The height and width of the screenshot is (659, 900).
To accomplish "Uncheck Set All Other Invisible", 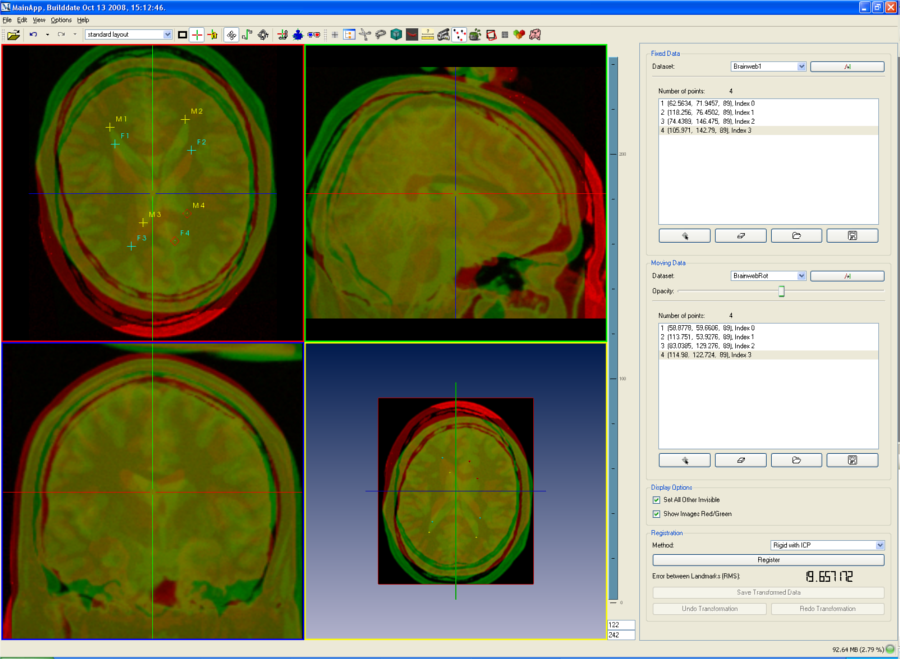I will pos(656,499).
